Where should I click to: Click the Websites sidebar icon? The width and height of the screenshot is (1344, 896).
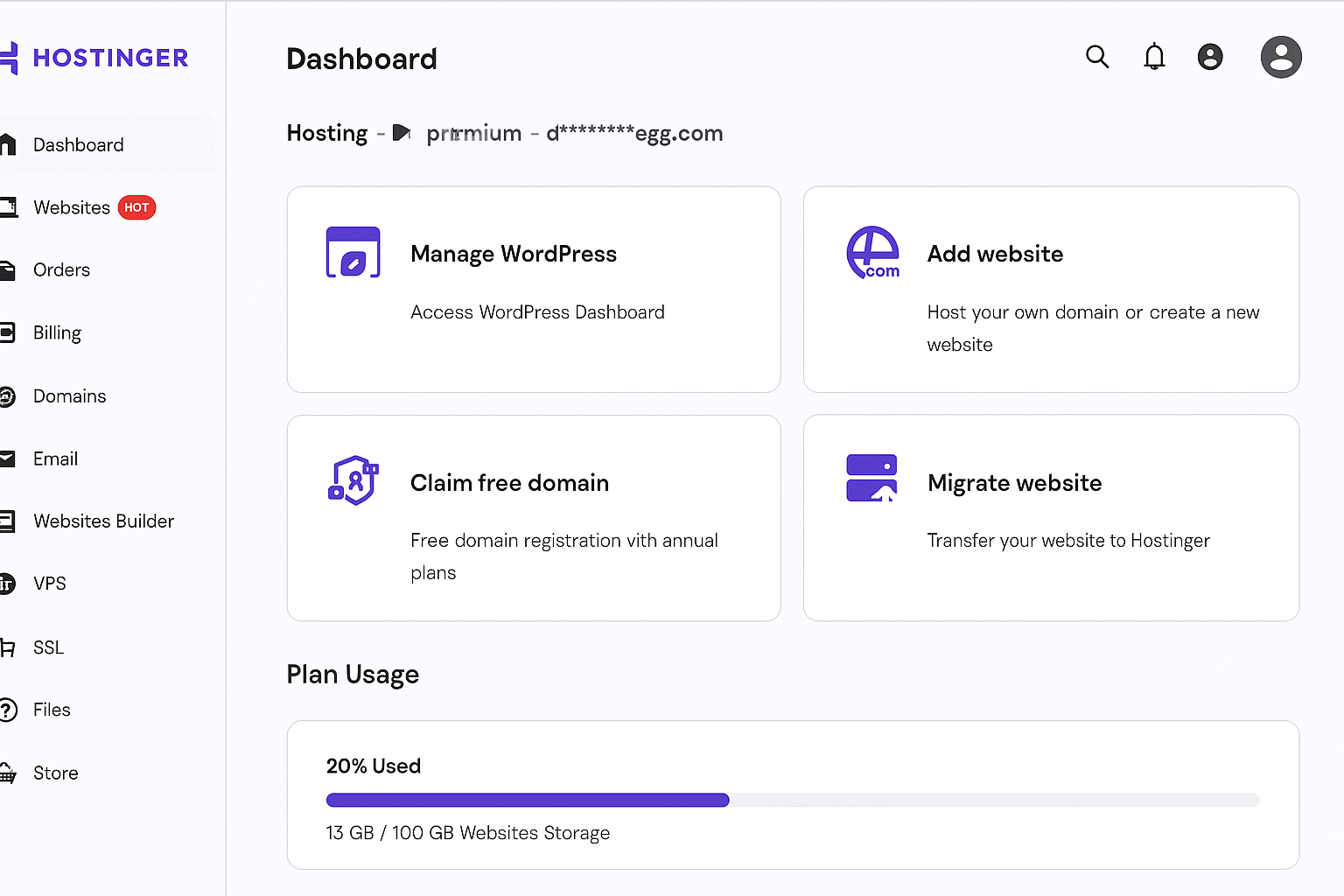[x=9, y=207]
